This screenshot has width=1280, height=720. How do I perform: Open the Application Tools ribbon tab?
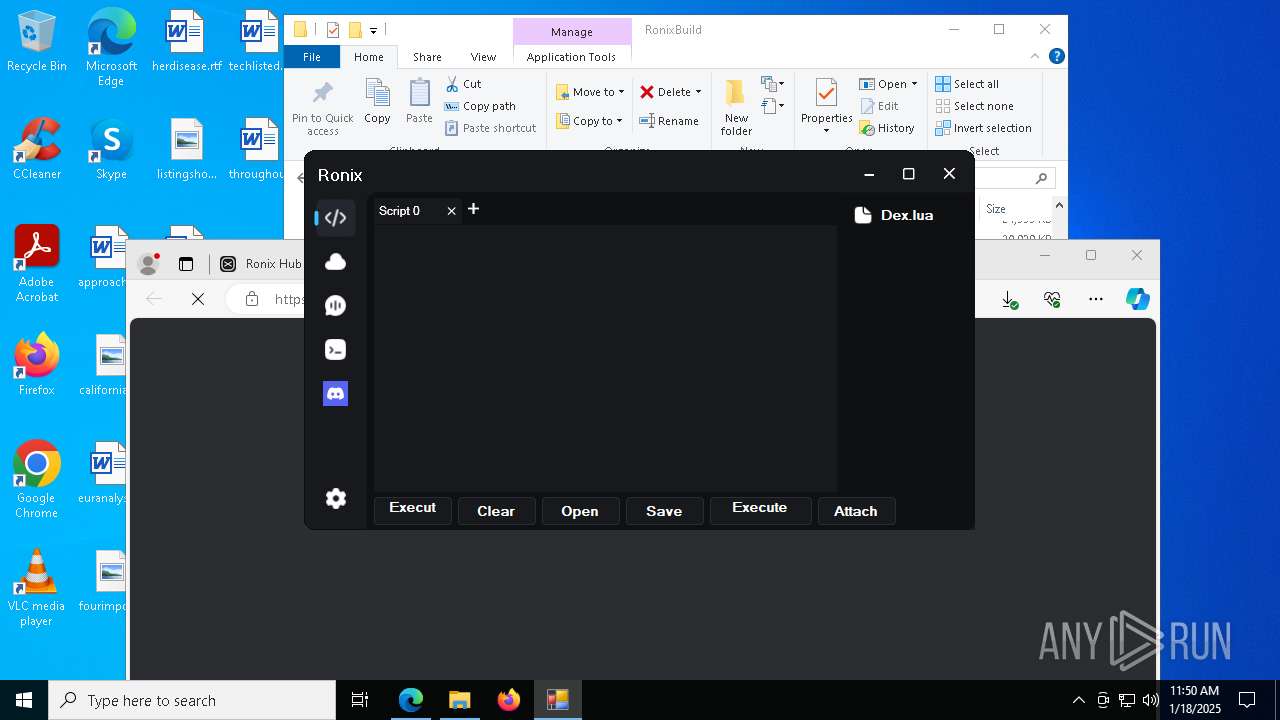[571, 57]
